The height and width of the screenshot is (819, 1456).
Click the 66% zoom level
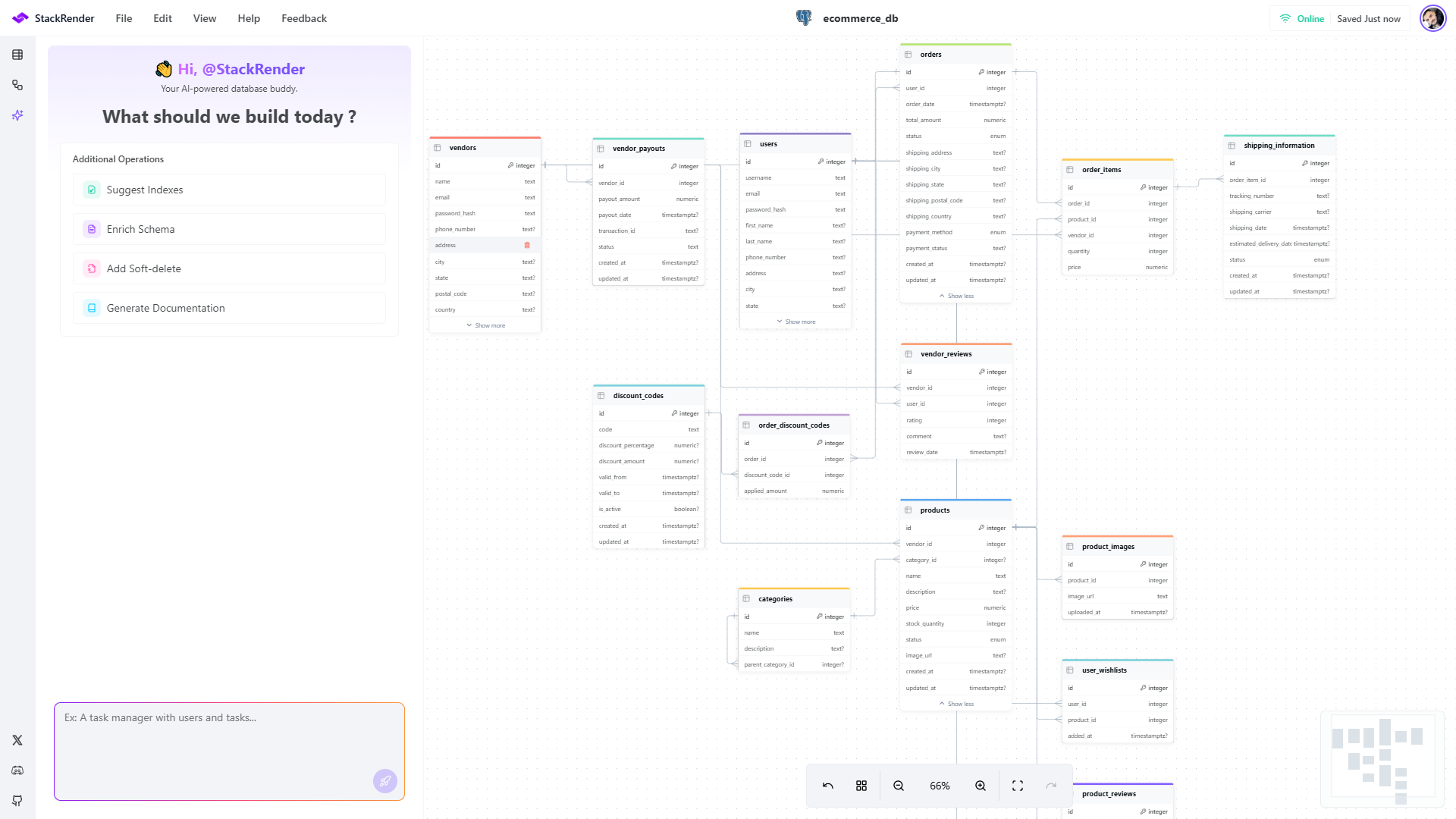point(940,786)
